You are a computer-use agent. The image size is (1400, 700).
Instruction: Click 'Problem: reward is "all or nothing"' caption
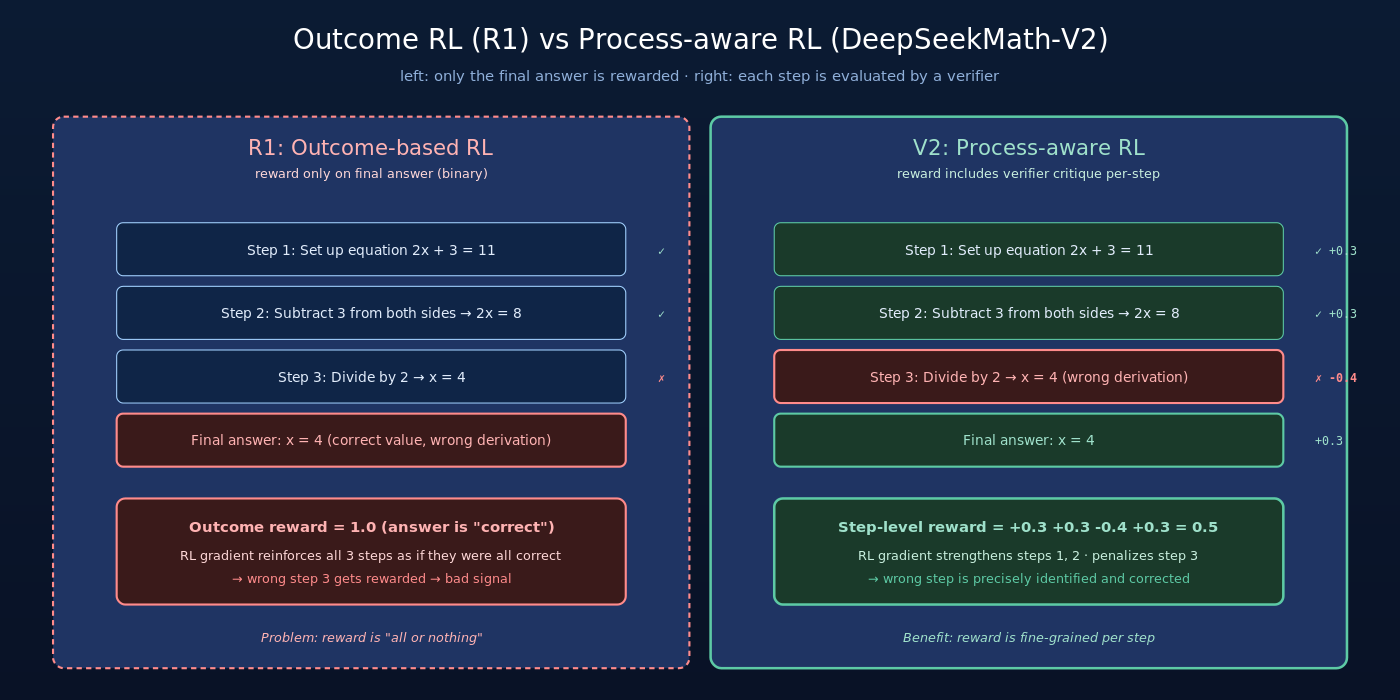[x=371, y=638]
